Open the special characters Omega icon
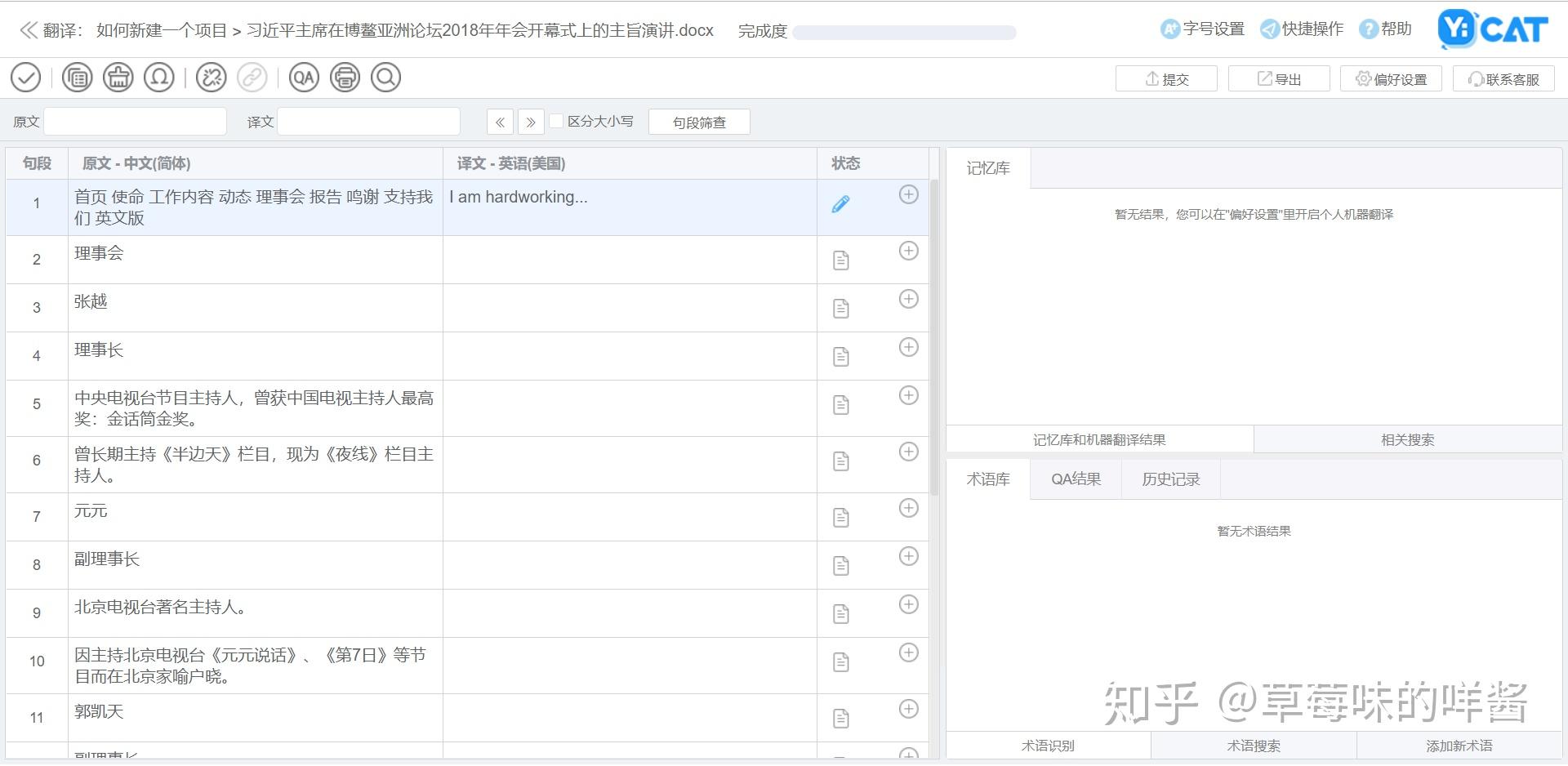 158,78
